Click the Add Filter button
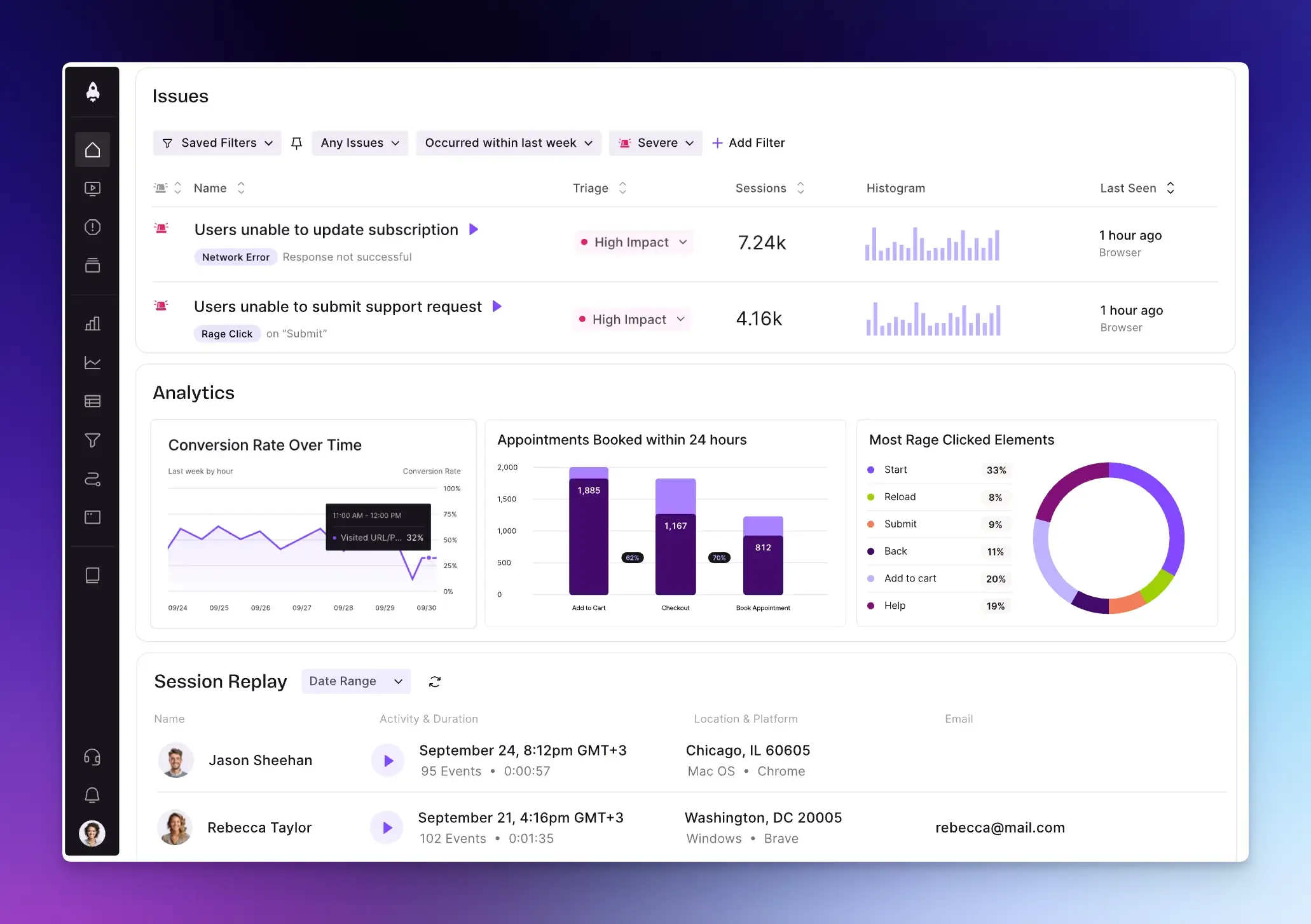 pos(748,143)
